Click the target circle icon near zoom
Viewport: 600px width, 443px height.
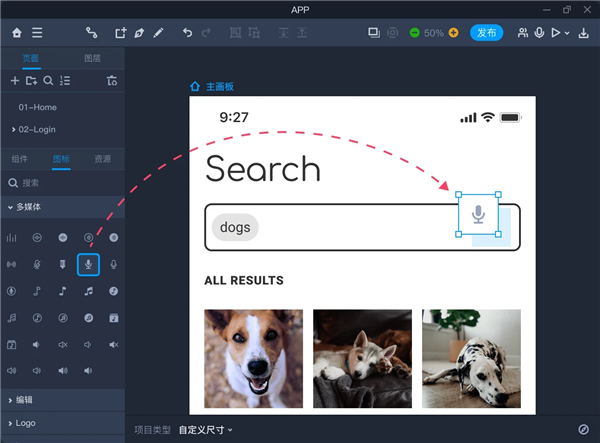pyautogui.click(x=393, y=33)
